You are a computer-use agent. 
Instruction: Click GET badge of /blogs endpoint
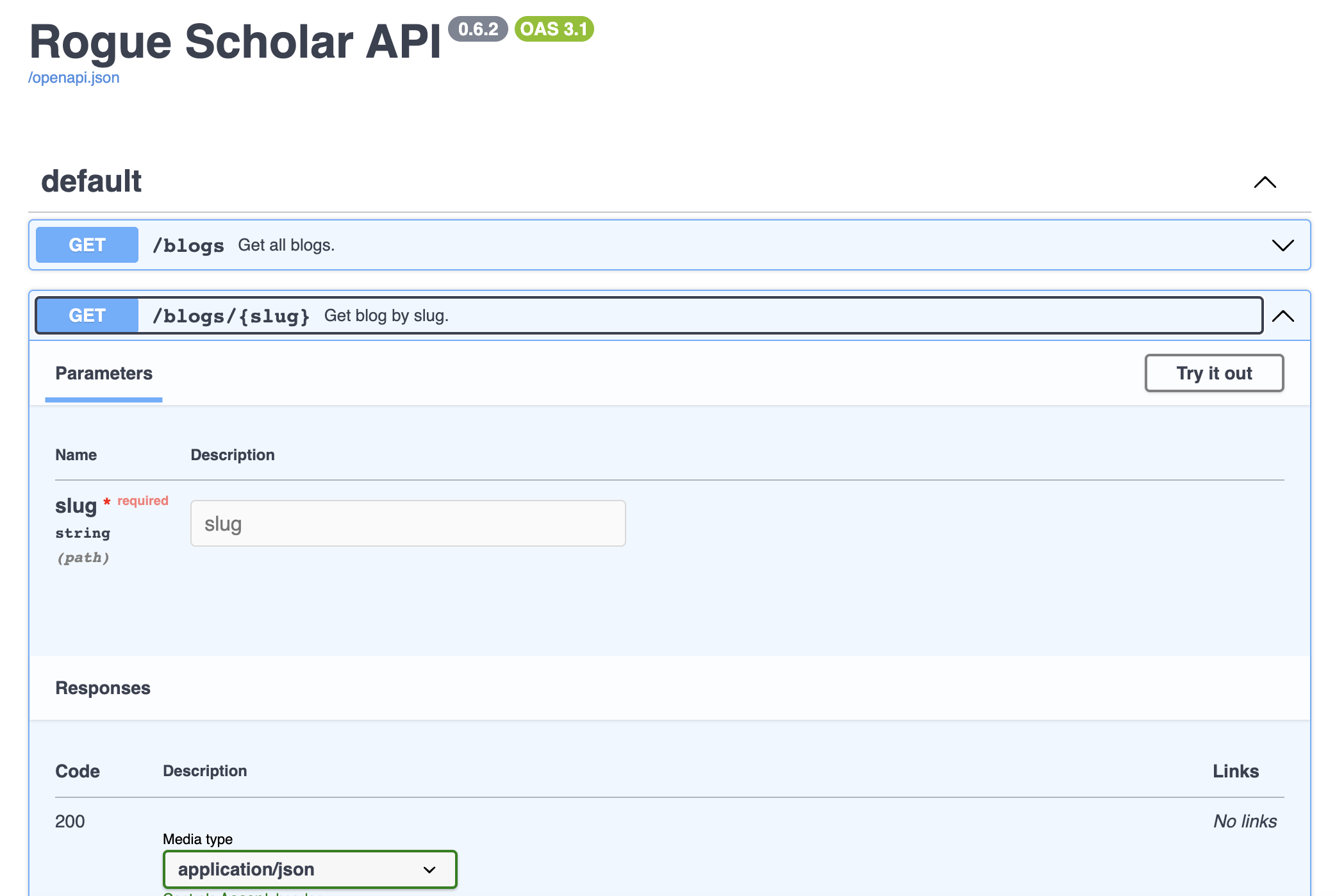pos(87,245)
